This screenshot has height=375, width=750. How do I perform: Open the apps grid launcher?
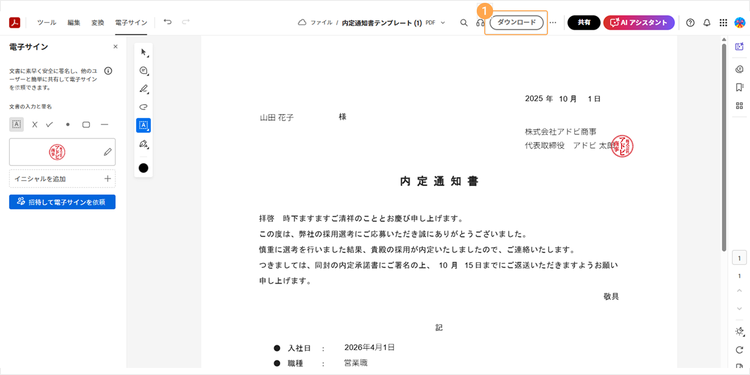[x=723, y=22]
